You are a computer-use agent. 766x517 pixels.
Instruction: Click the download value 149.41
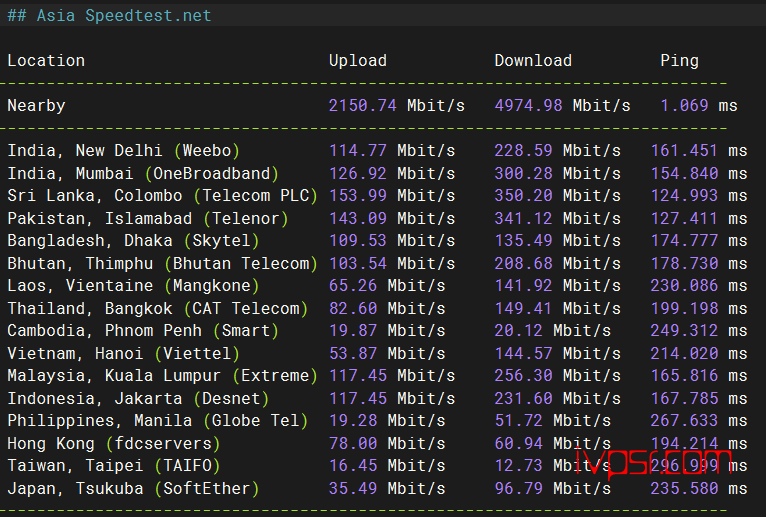tap(523, 309)
